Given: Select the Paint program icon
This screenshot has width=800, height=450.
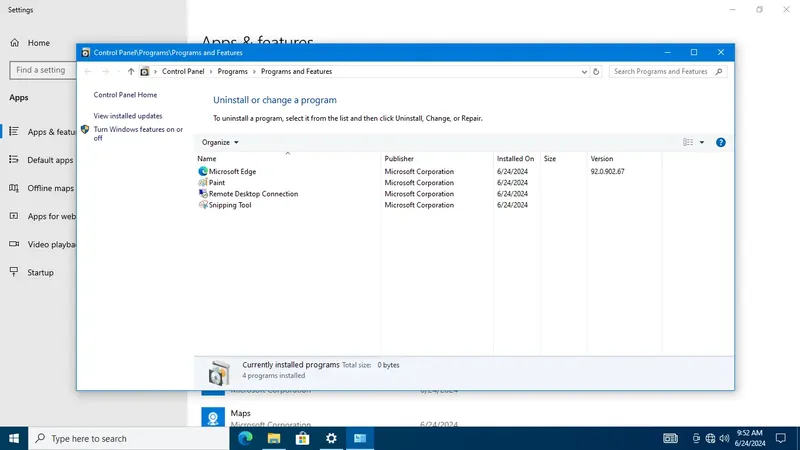Looking at the screenshot, I should point(203,183).
